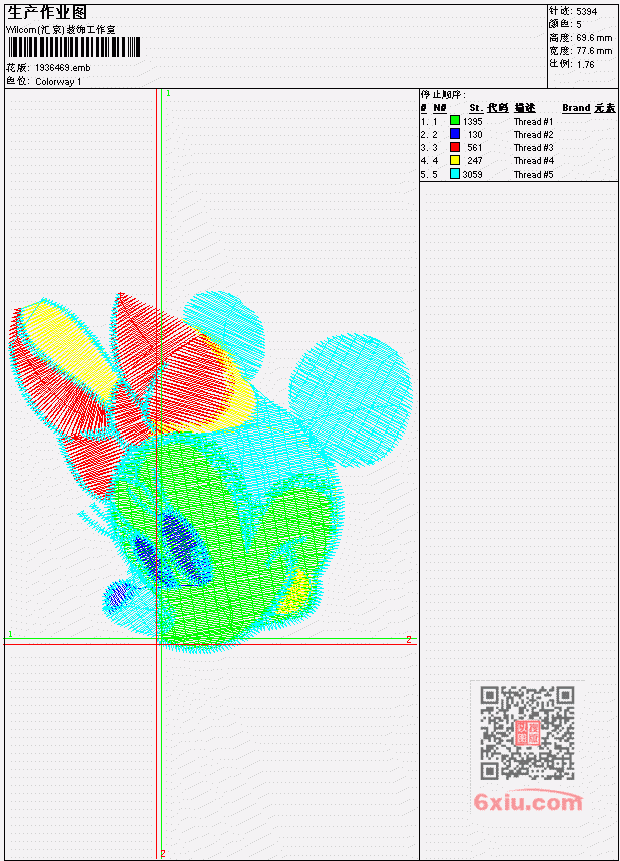
Task: Click the stitch count value 130
Action: tap(475, 135)
